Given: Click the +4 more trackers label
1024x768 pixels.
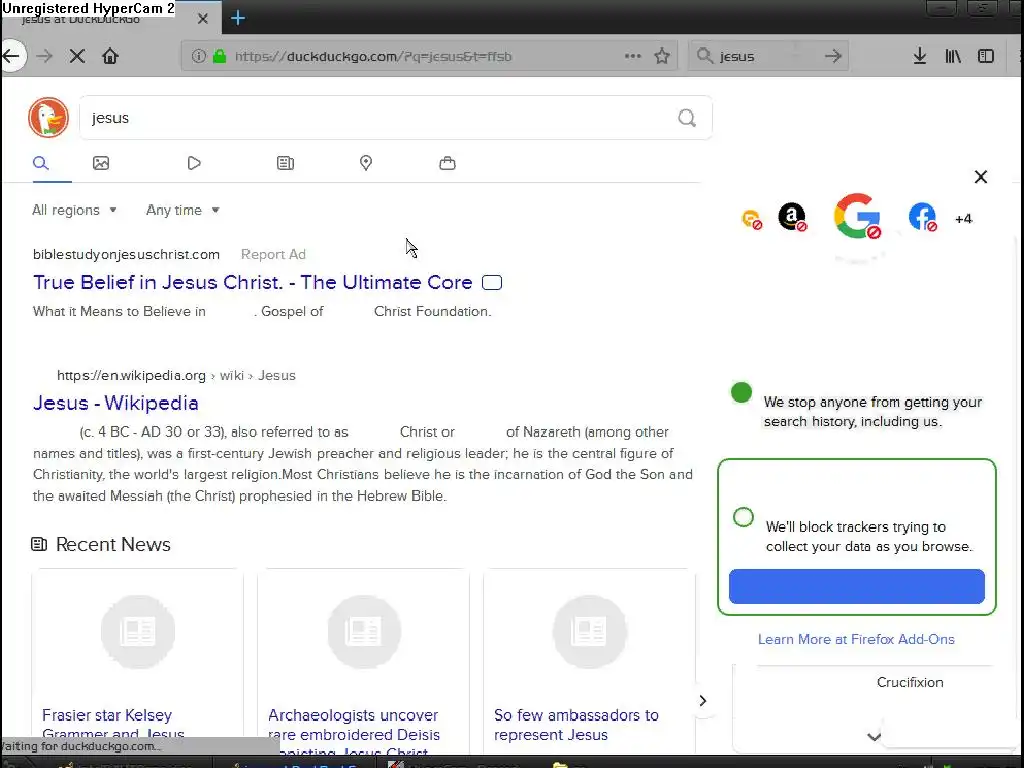Looking at the screenshot, I should pyautogui.click(x=963, y=219).
